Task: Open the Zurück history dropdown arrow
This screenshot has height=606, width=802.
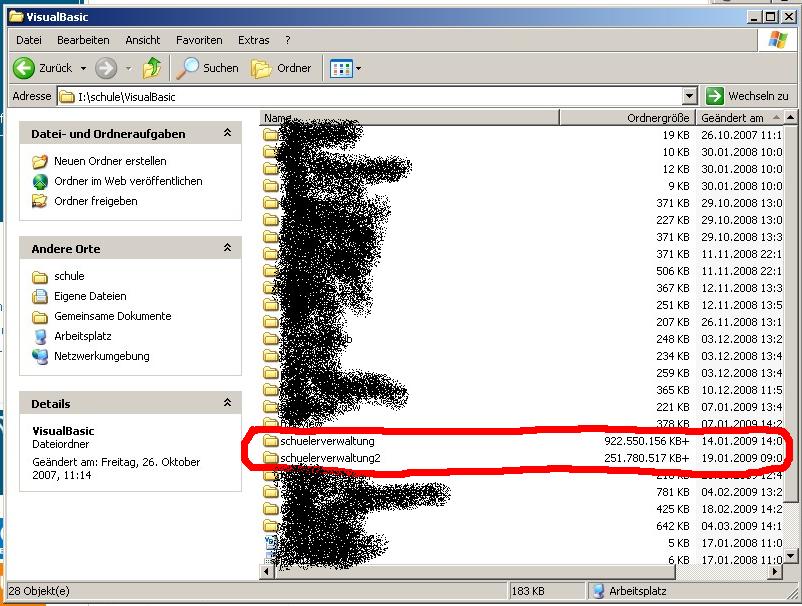Action: [83, 68]
